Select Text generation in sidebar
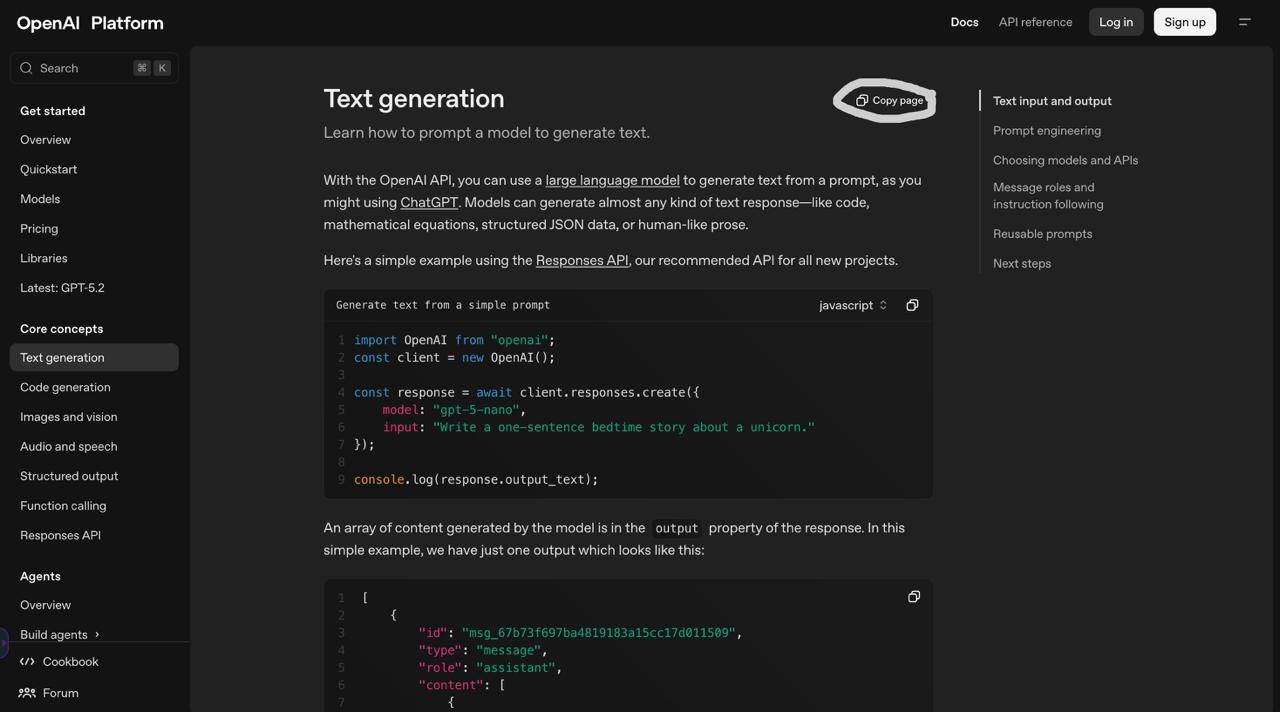Screen dimensions: 1280x712 click(x=94, y=357)
